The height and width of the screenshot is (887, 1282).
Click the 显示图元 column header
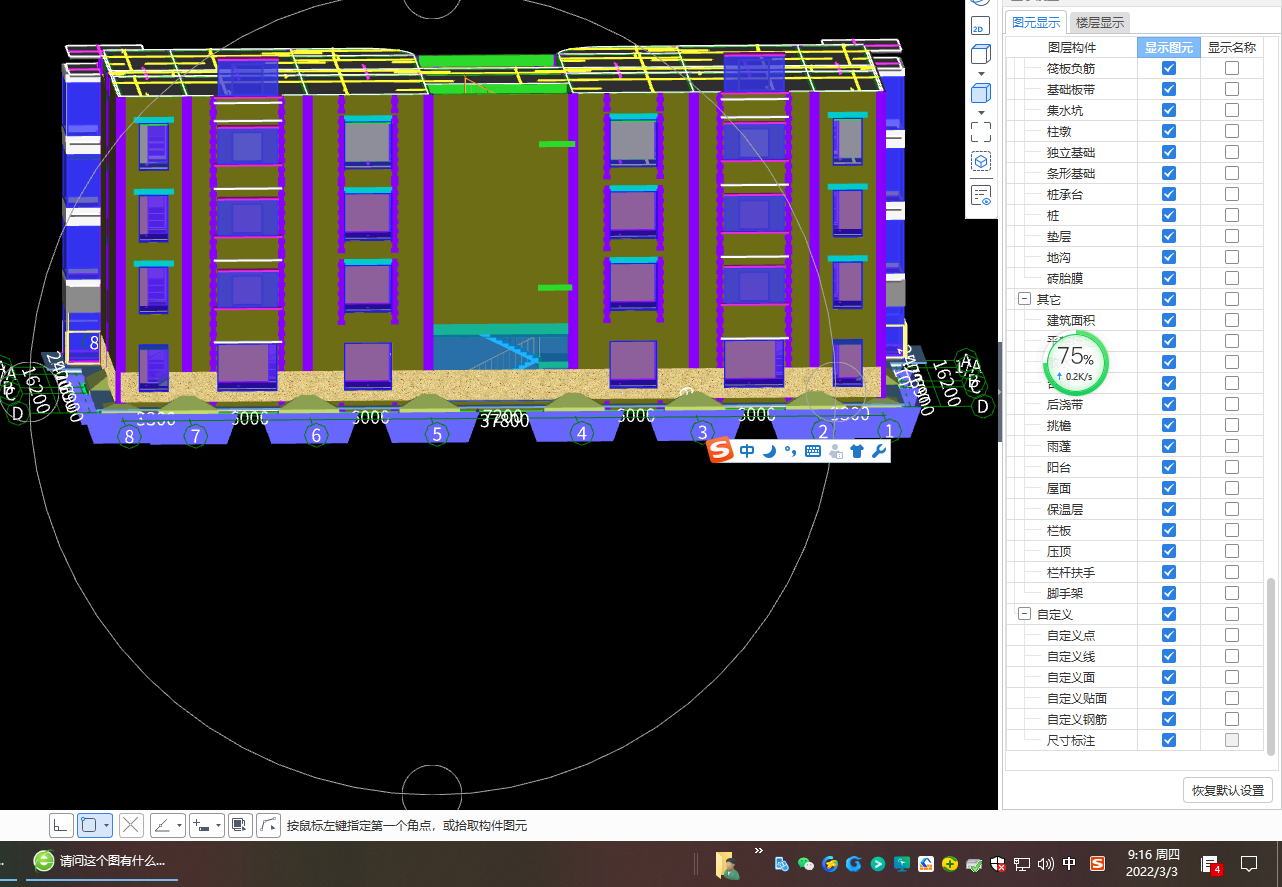point(1169,47)
